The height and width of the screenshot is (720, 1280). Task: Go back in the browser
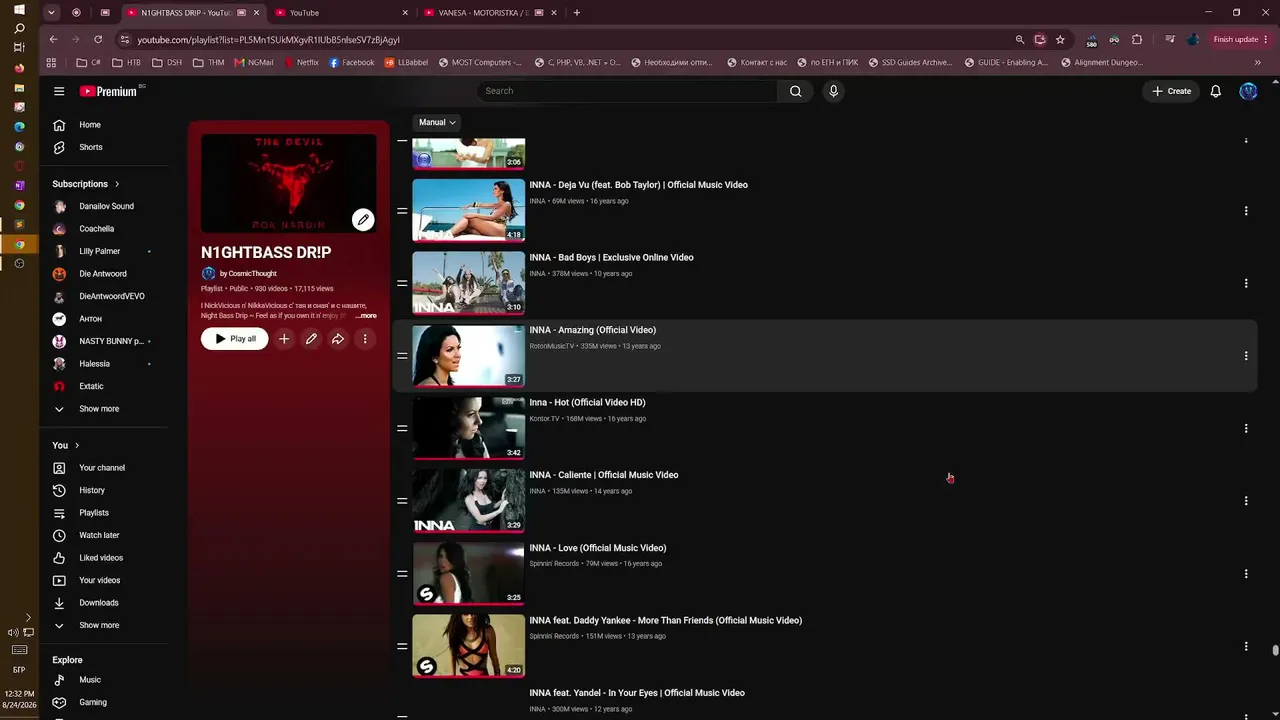click(x=53, y=40)
